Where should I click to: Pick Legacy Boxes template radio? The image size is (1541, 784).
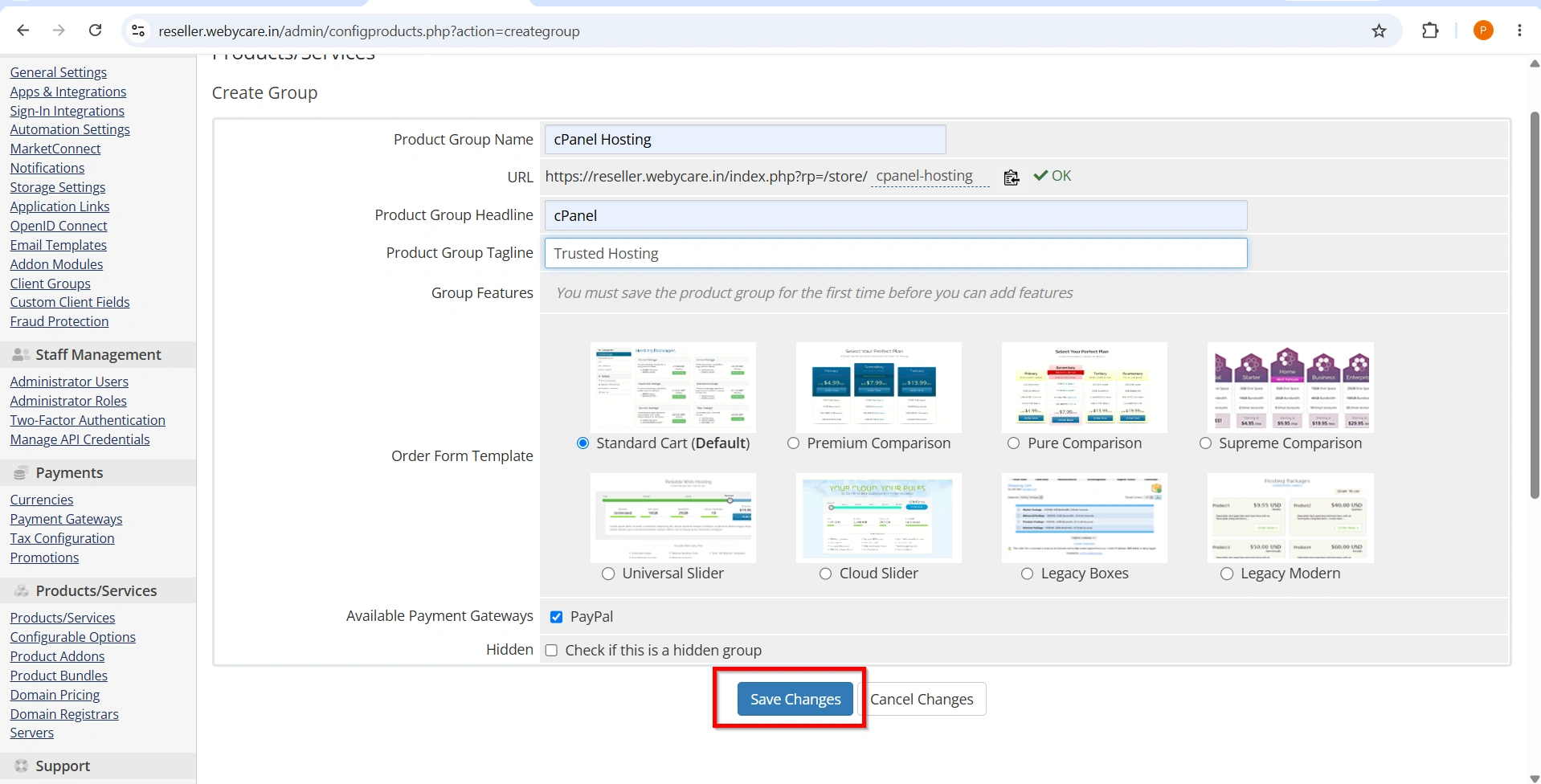[1027, 574]
